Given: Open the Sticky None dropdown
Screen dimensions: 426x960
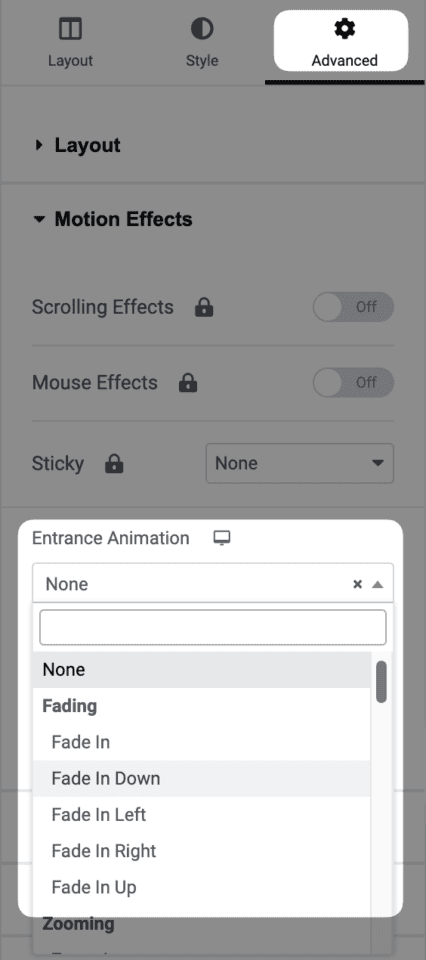Looking at the screenshot, I should pos(300,463).
